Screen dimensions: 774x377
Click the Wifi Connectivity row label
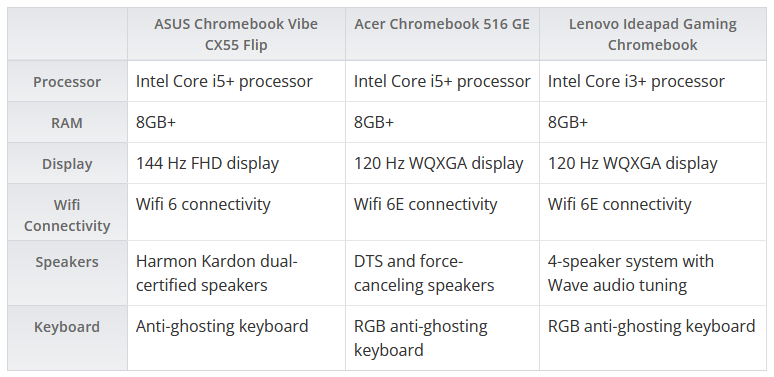(x=67, y=215)
